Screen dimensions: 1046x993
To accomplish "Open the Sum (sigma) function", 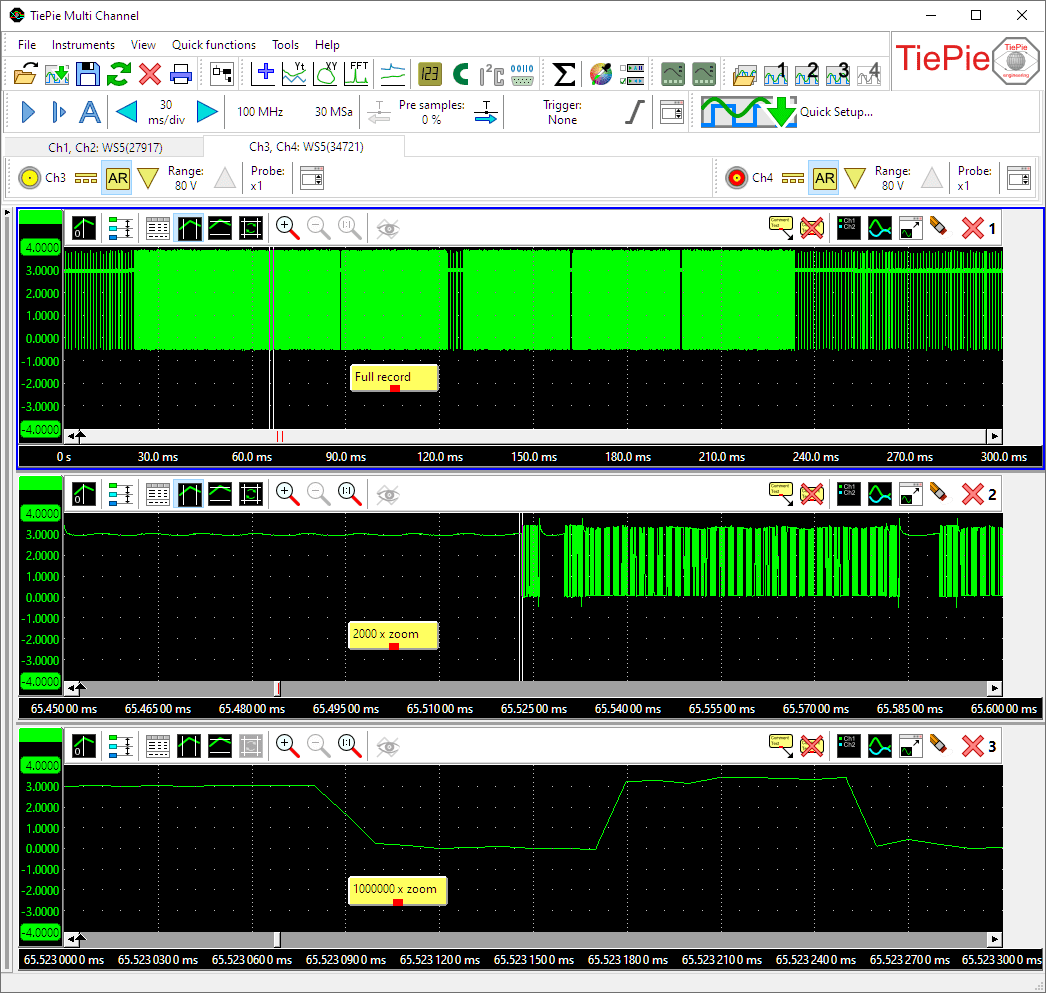I will point(563,74).
